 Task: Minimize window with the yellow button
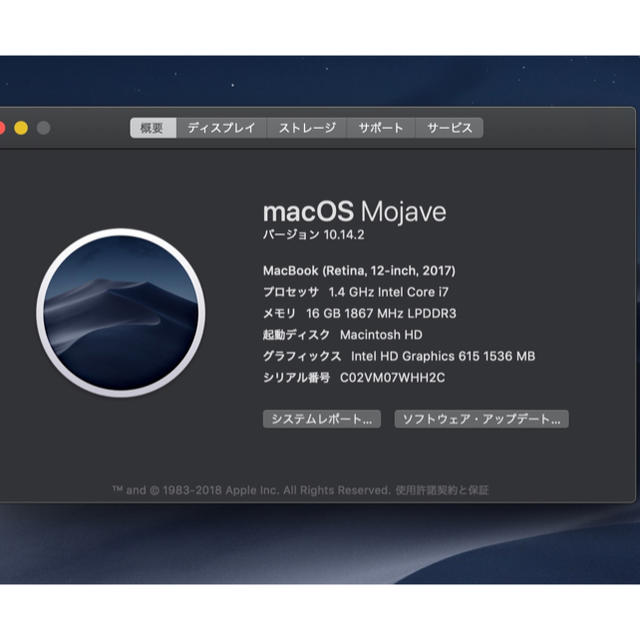pos(21,128)
